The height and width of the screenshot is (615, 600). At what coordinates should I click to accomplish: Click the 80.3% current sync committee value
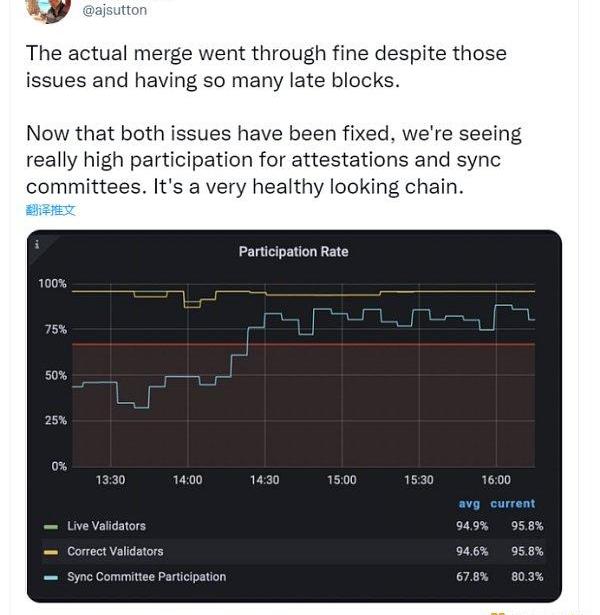tap(526, 576)
